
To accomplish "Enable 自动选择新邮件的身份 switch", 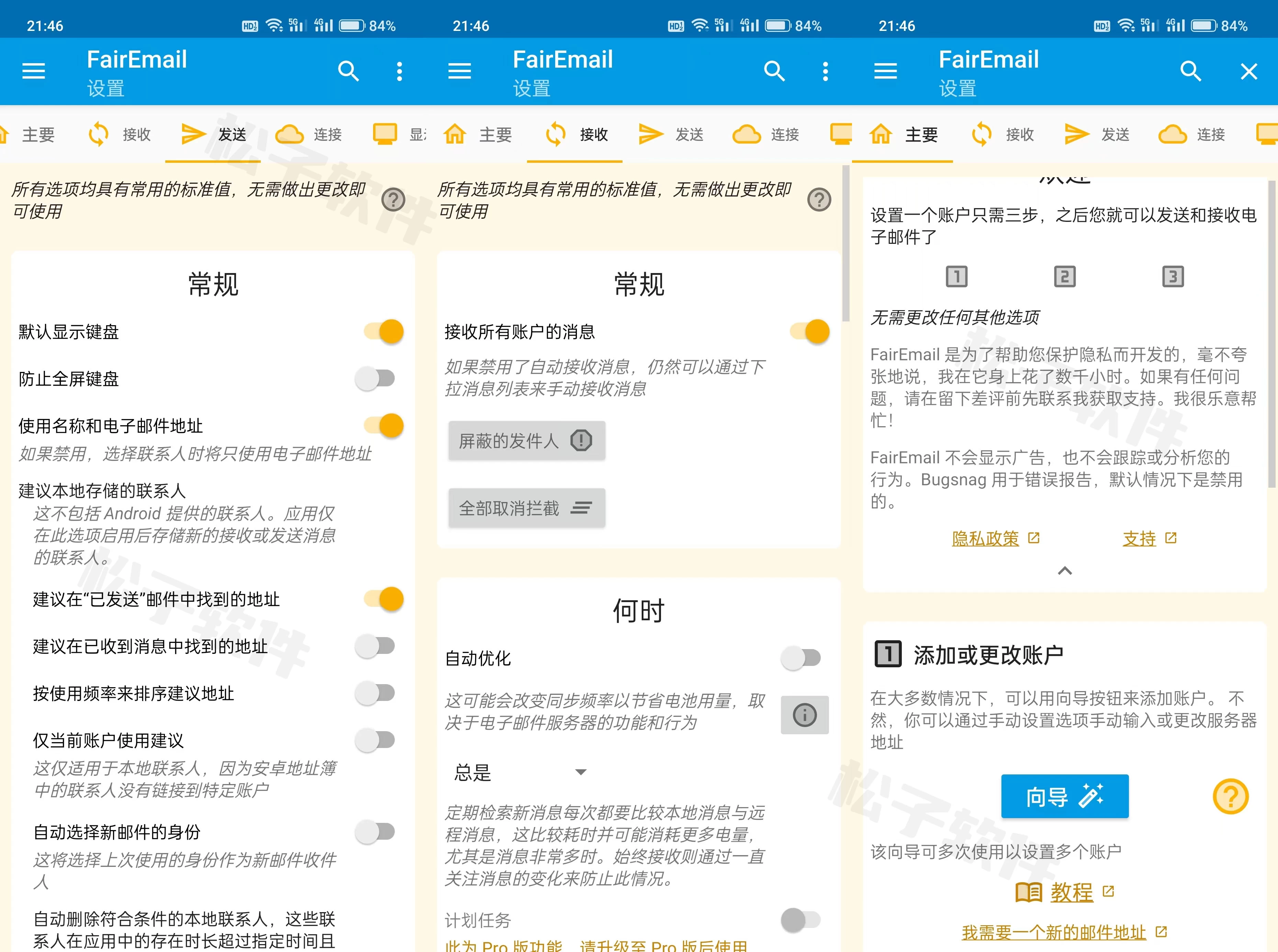I will tap(375, 831).
